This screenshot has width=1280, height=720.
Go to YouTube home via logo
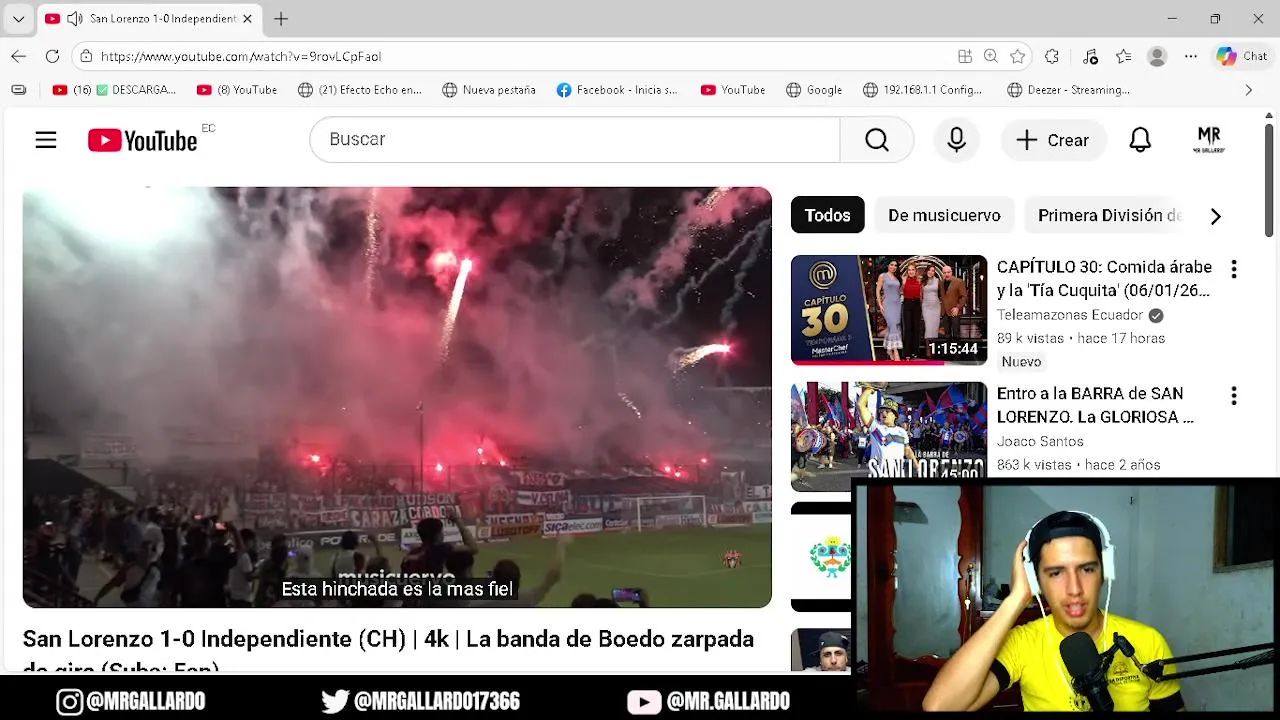142,141
